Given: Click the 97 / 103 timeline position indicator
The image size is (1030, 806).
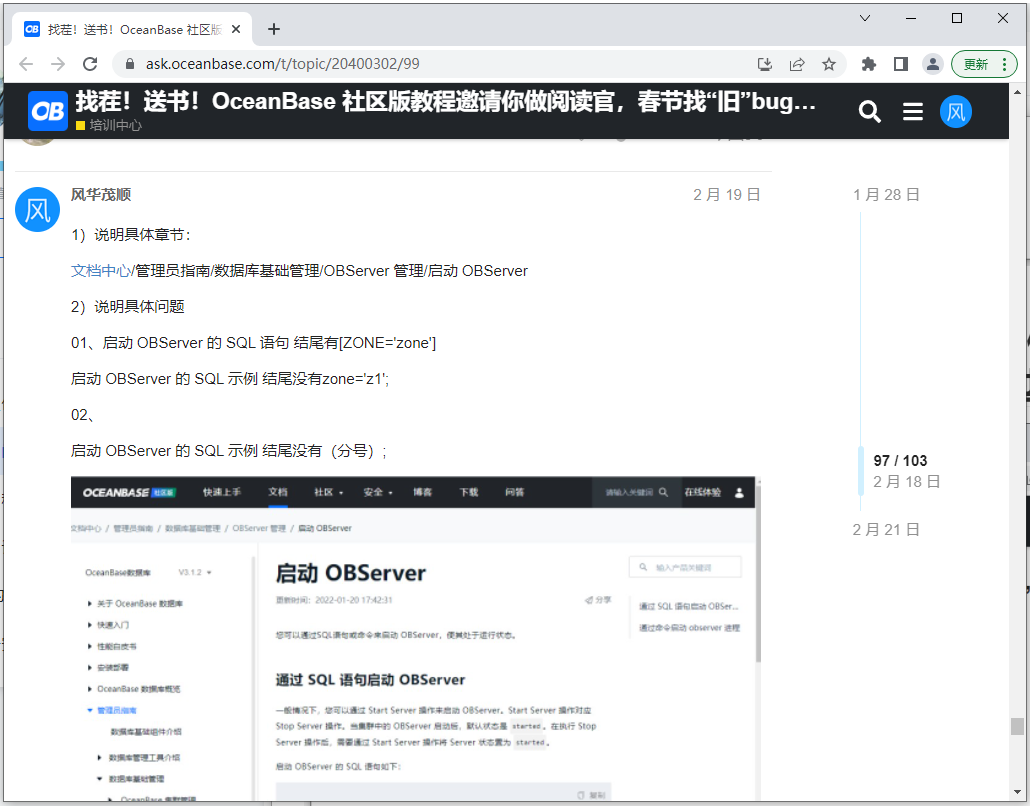Looking at the screenshot, I should pos(900,460).
